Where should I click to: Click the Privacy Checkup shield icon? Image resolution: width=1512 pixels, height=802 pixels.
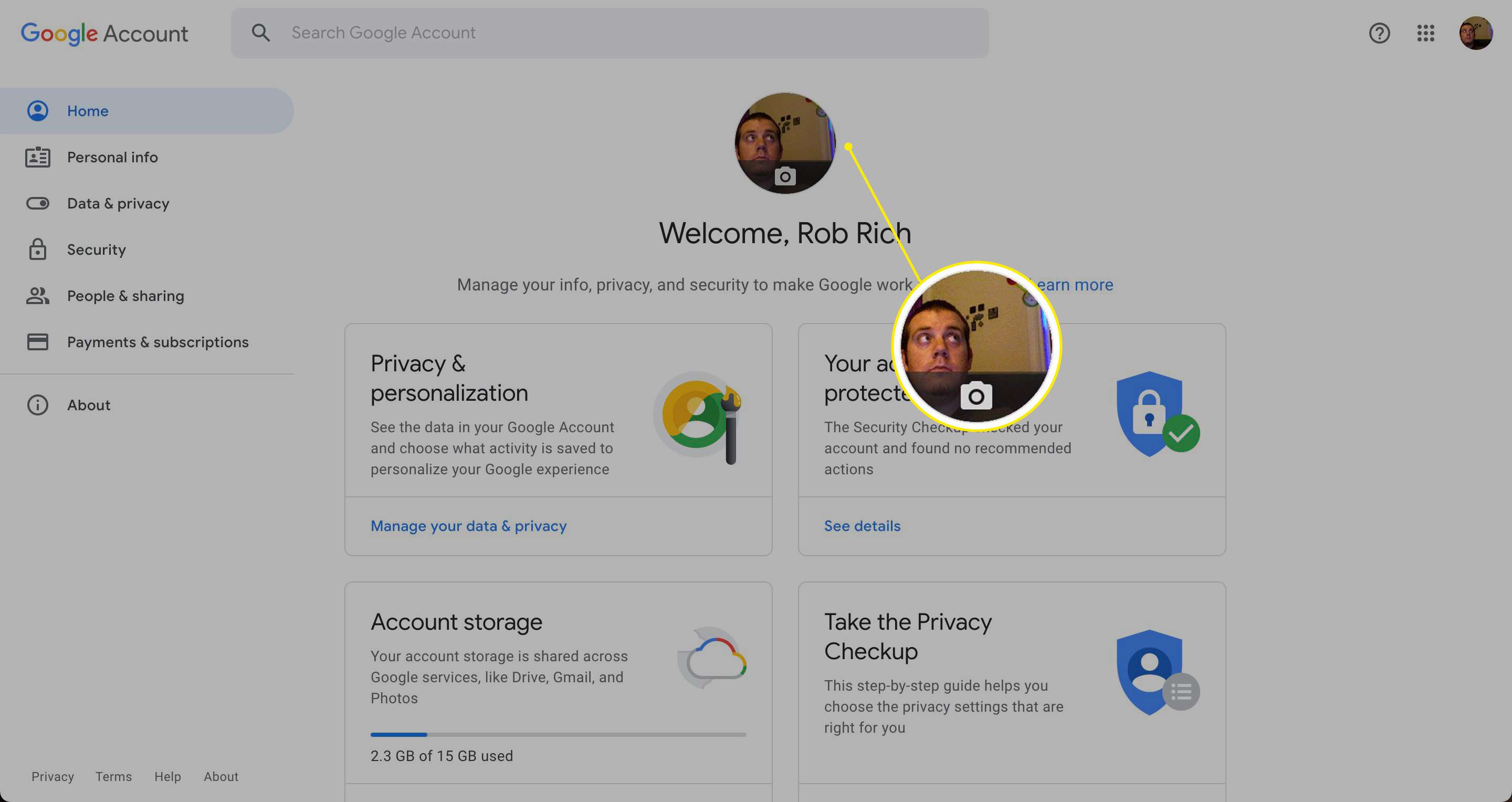(x=1157, y=673)
